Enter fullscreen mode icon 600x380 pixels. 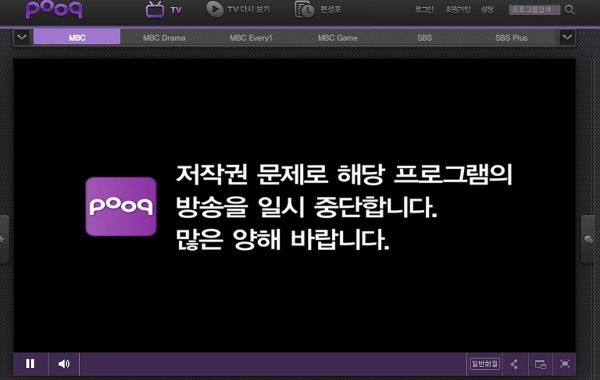click(564, 364)
